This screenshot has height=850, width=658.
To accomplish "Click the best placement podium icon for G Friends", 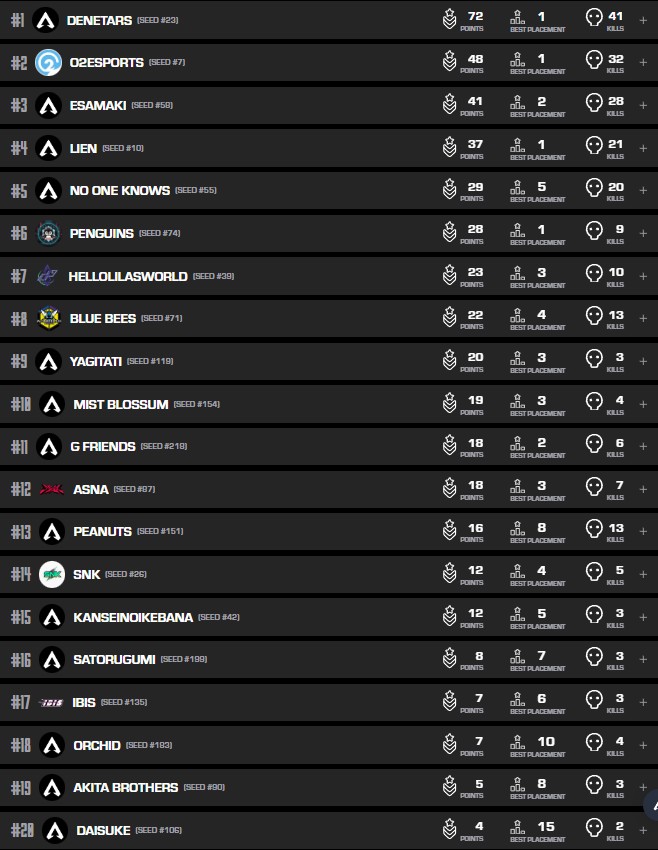I will point(517,447).
